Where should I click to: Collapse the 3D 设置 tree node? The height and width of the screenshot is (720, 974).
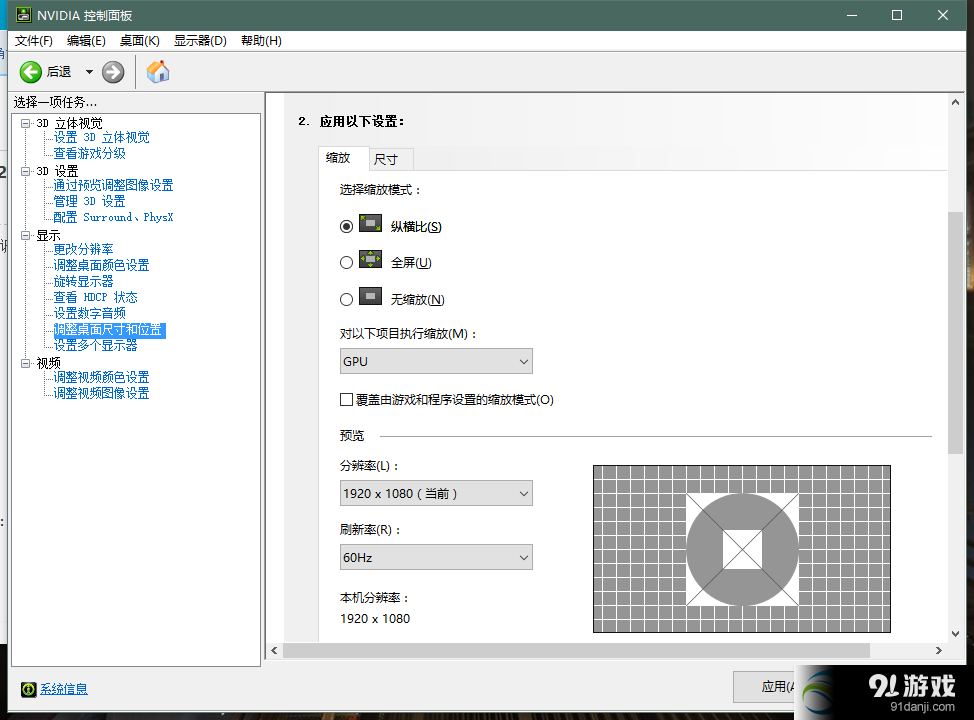click(x=25, y=171)
